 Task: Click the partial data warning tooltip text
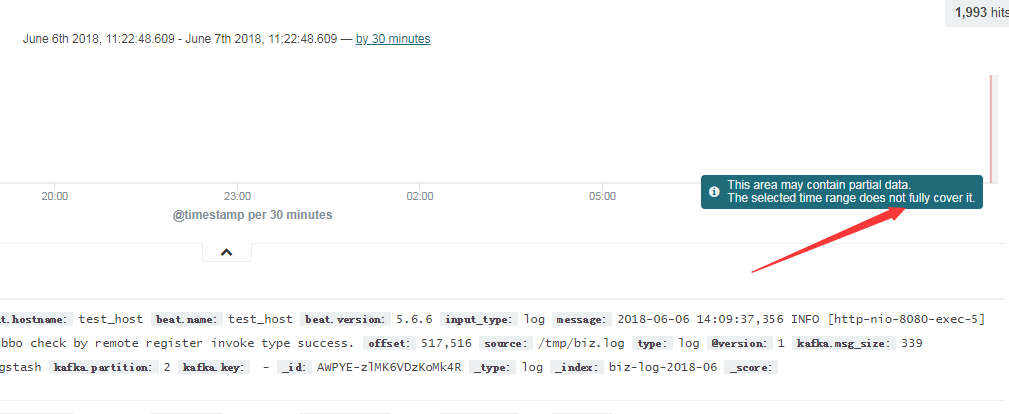(850, 192)
